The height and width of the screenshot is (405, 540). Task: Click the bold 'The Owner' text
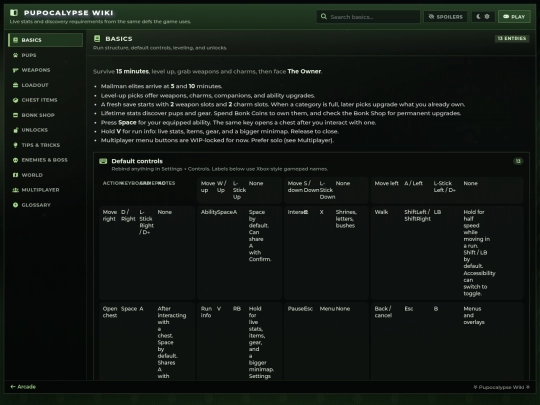pos(304,71)
